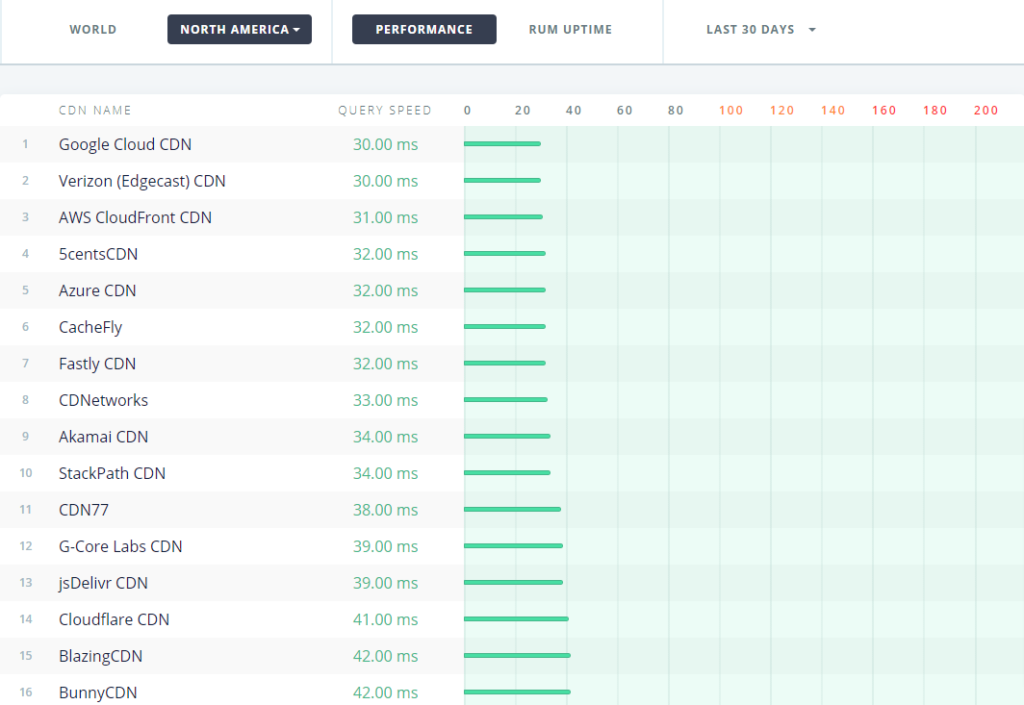Image resolution: width=1024 pixels, height=705 pixels.
Task: Click the Azure CDN speed bar
Action: pos(505,290)
